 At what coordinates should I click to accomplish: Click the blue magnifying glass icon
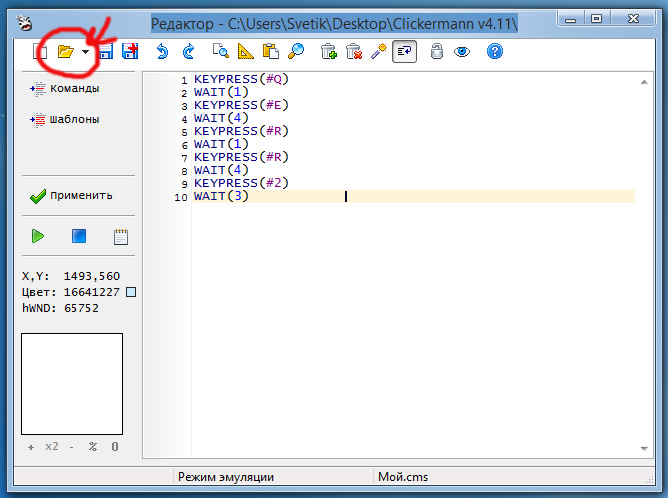point(296,51)
